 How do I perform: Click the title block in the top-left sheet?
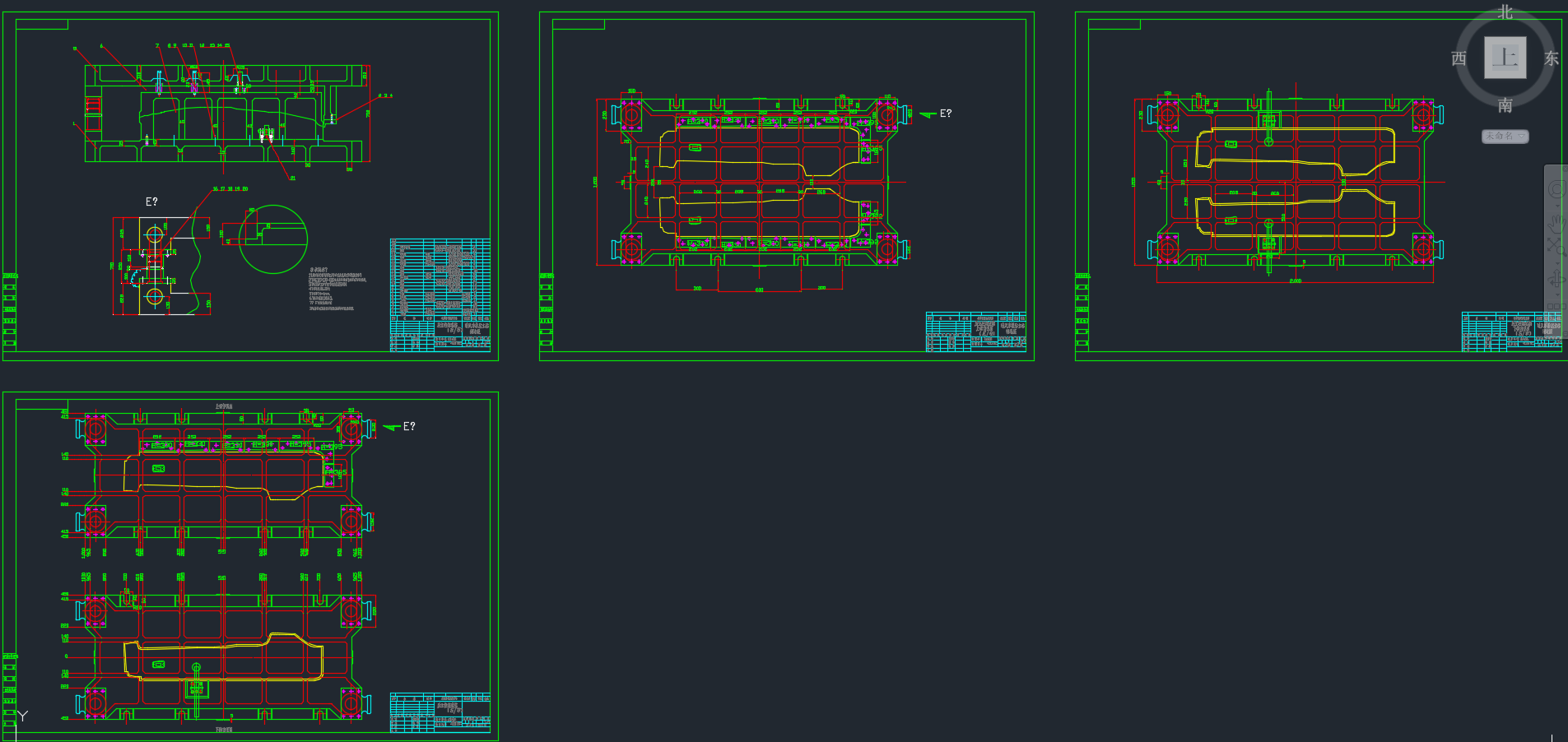[440, 294]
